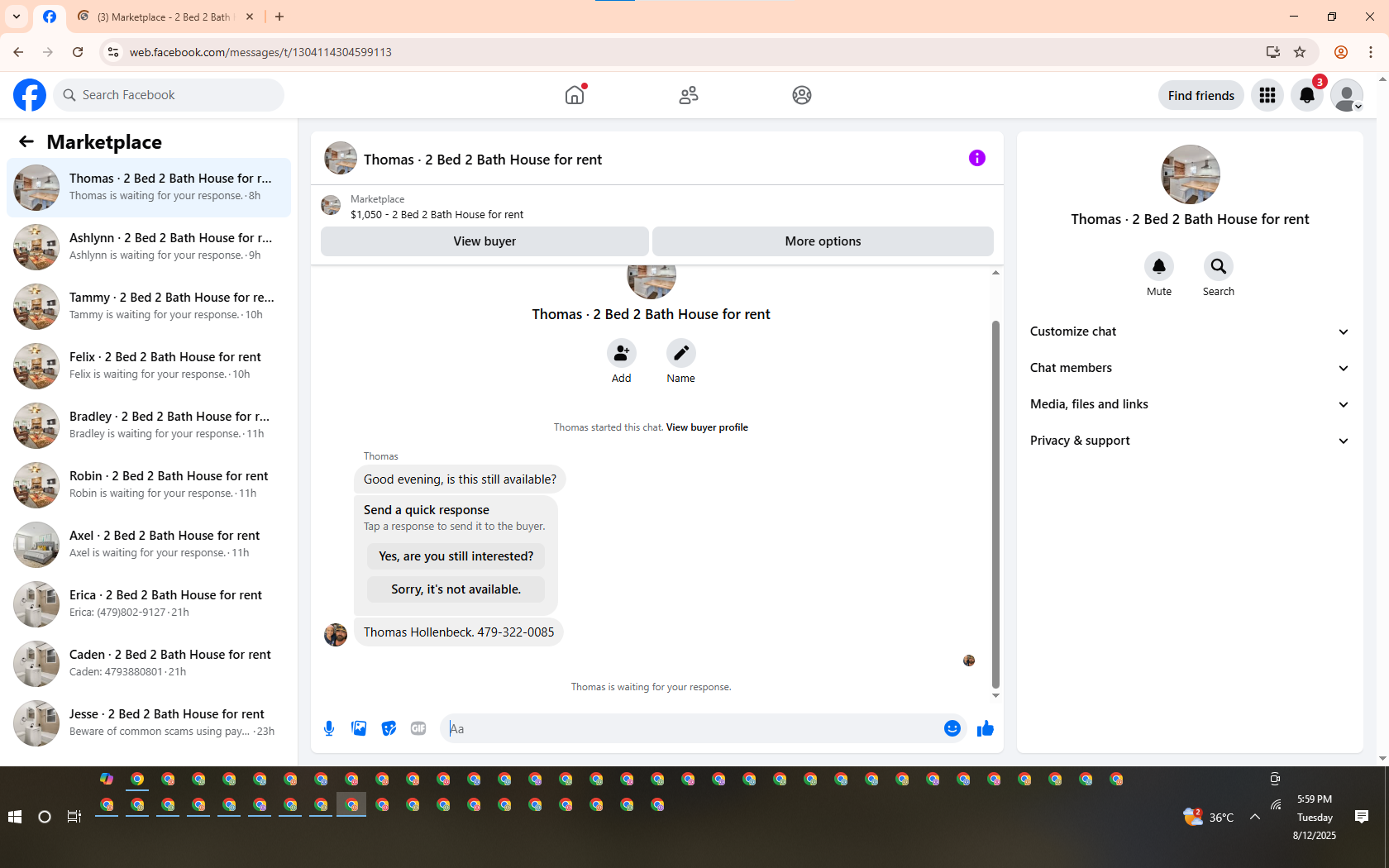Click the chat vertical scrollbar
Viewport: 1389px width, 868px height.
(x=995, y=504)
